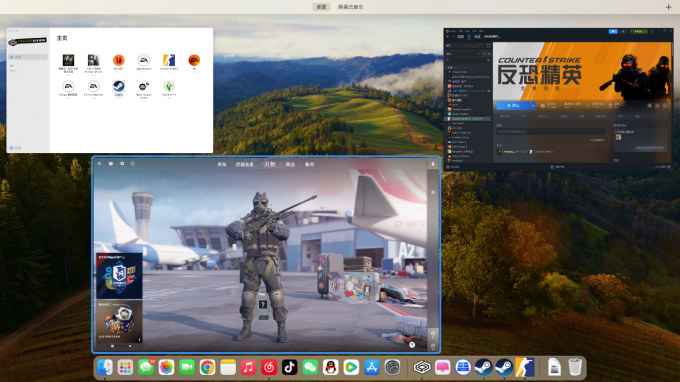680x382 pixels.
Task: Open the 商店 tab in CS2 menu
Action: [x=290, y=164]
